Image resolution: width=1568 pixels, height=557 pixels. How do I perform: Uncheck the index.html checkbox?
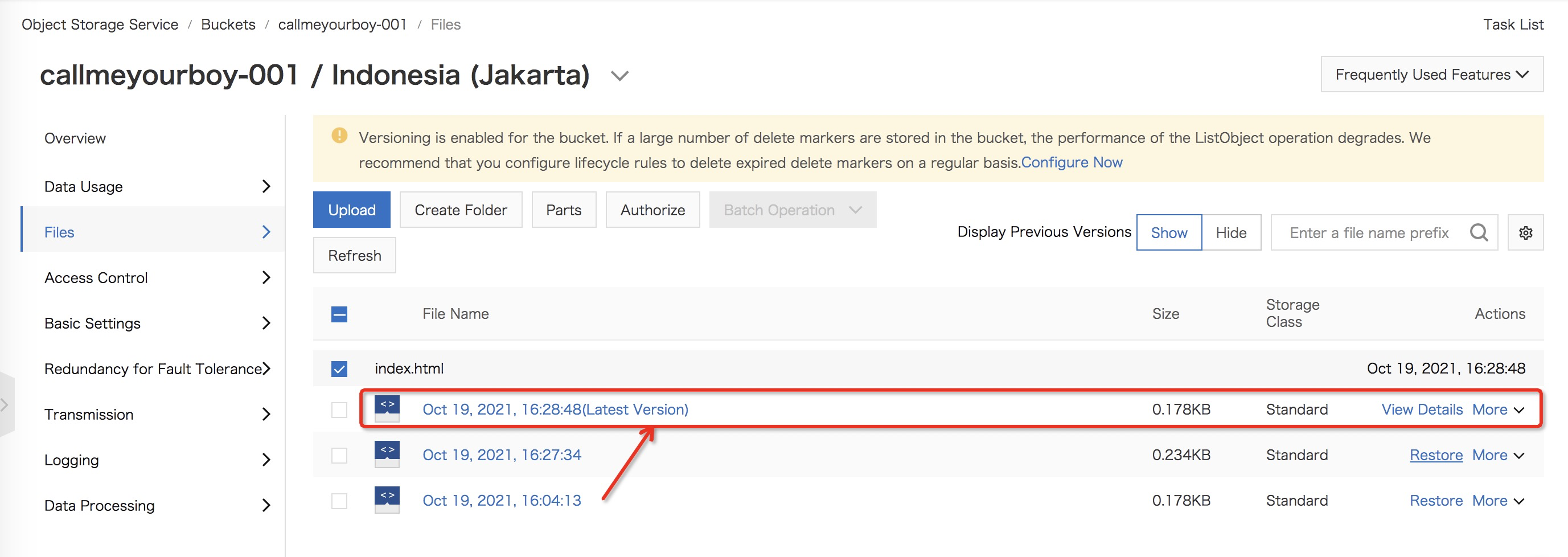(x=339, y=368)
